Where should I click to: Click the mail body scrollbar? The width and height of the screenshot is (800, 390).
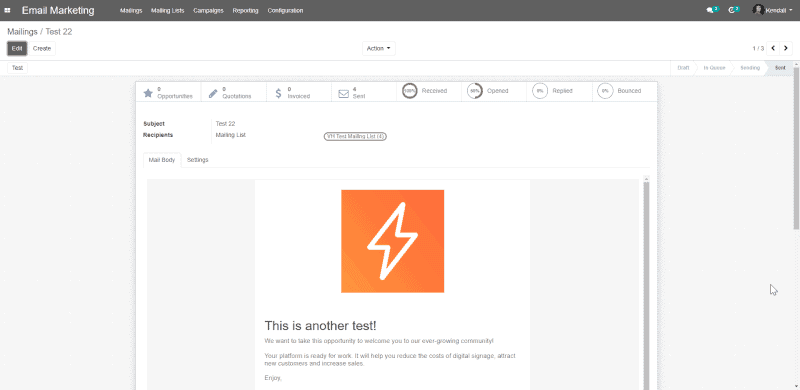646,286
